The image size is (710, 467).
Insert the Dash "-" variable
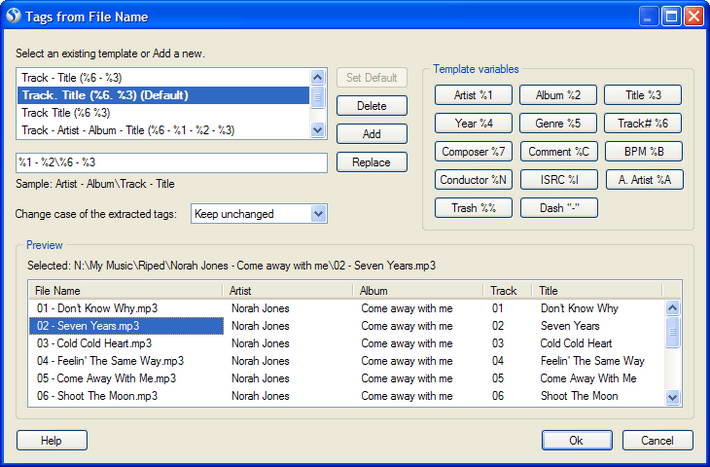(559, 208)
